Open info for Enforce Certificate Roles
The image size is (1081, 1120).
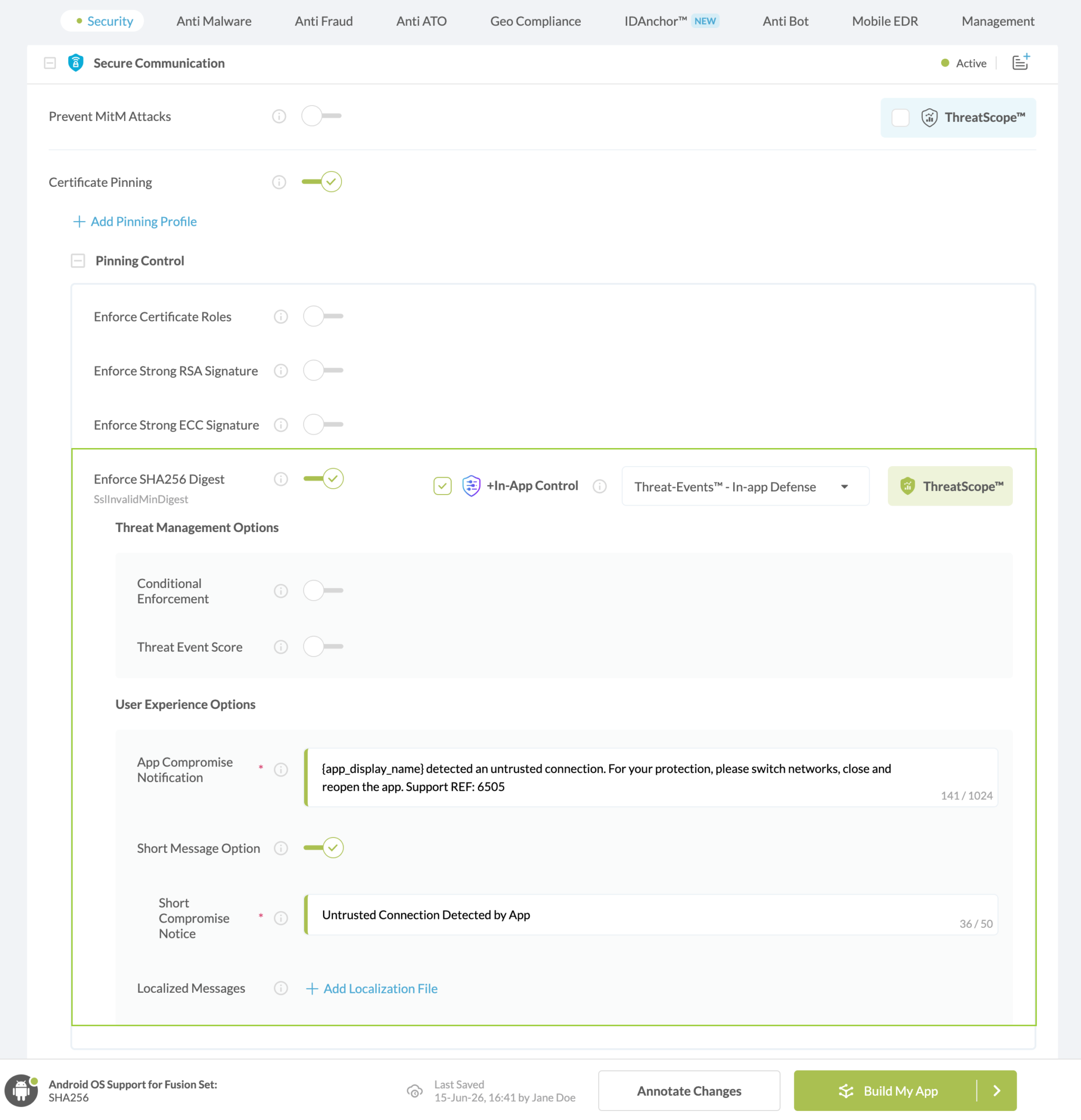coord(280,317)
